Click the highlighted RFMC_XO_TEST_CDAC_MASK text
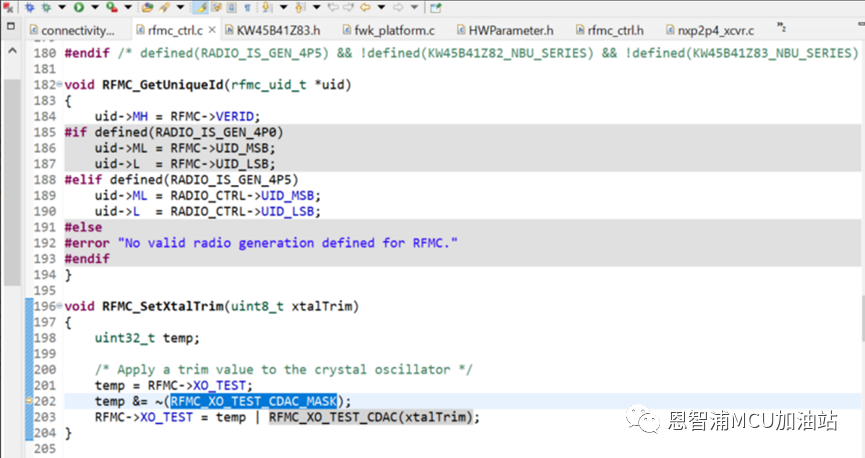The width and height of the screenshot is (865, 458). tap(253, 401)
